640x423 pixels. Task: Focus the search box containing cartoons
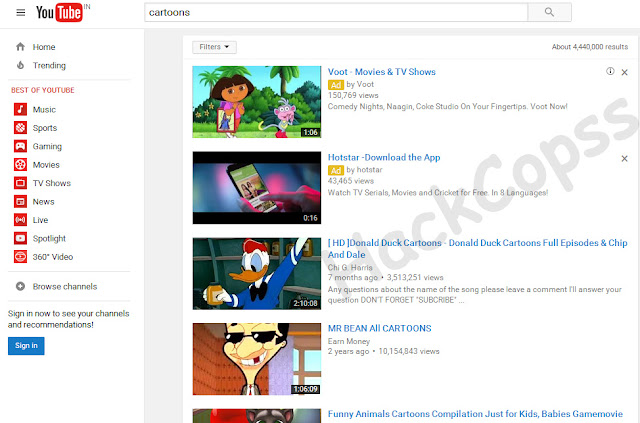click(x=336, y=12)
